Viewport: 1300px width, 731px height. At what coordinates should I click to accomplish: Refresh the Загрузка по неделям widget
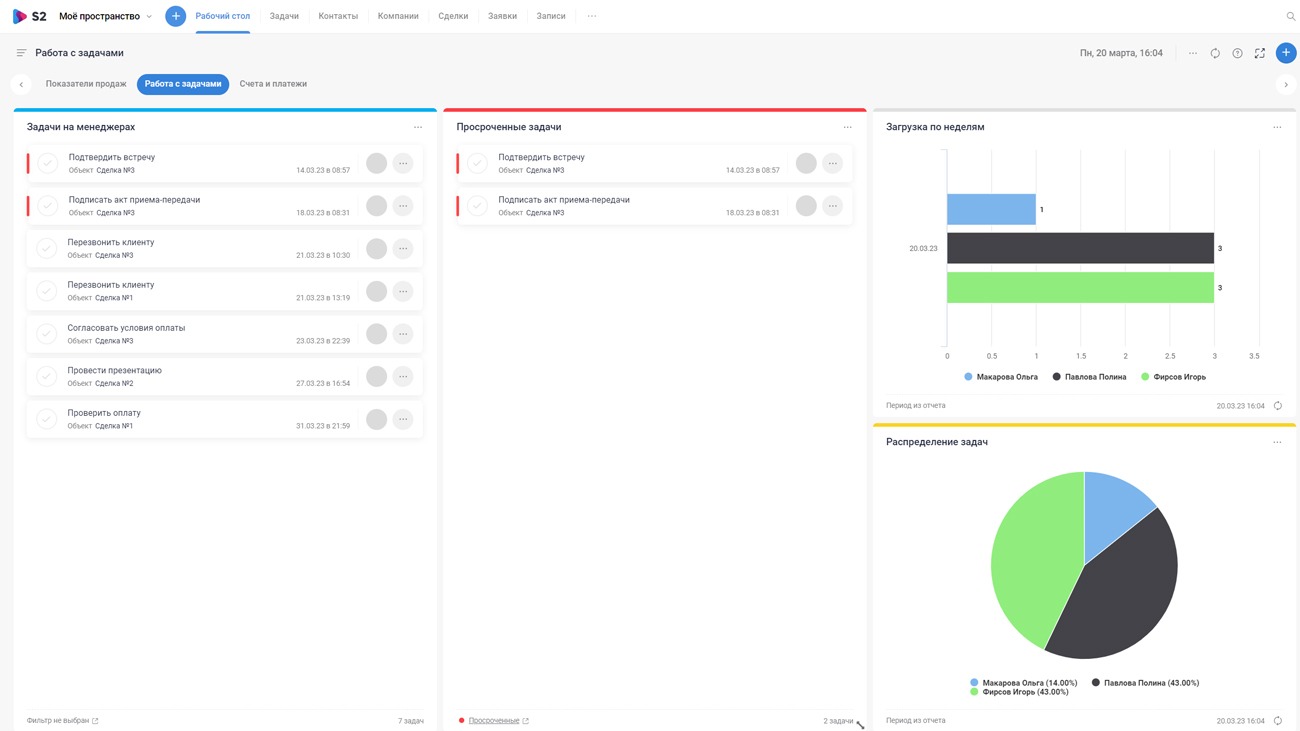click(x=1277, y=406)
